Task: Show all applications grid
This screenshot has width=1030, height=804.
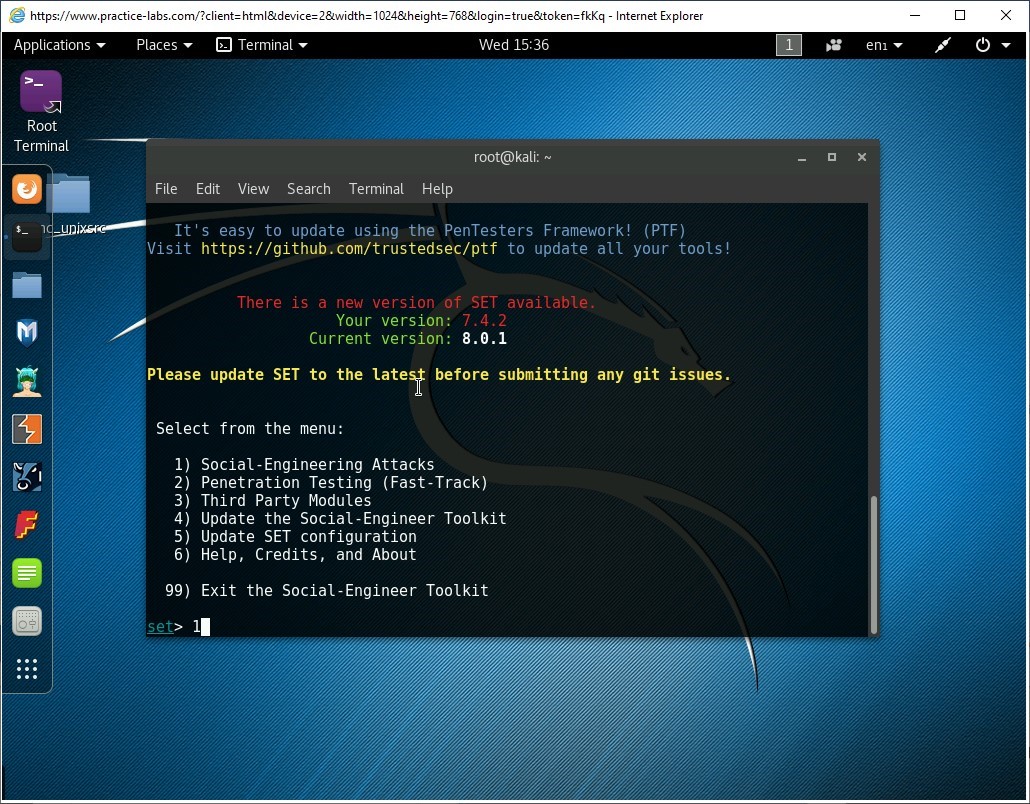Action: point(27,669)
